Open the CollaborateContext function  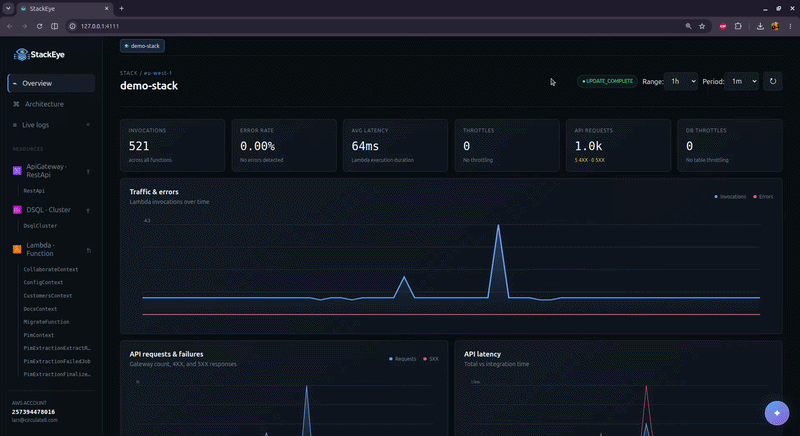tap(51, 269)
